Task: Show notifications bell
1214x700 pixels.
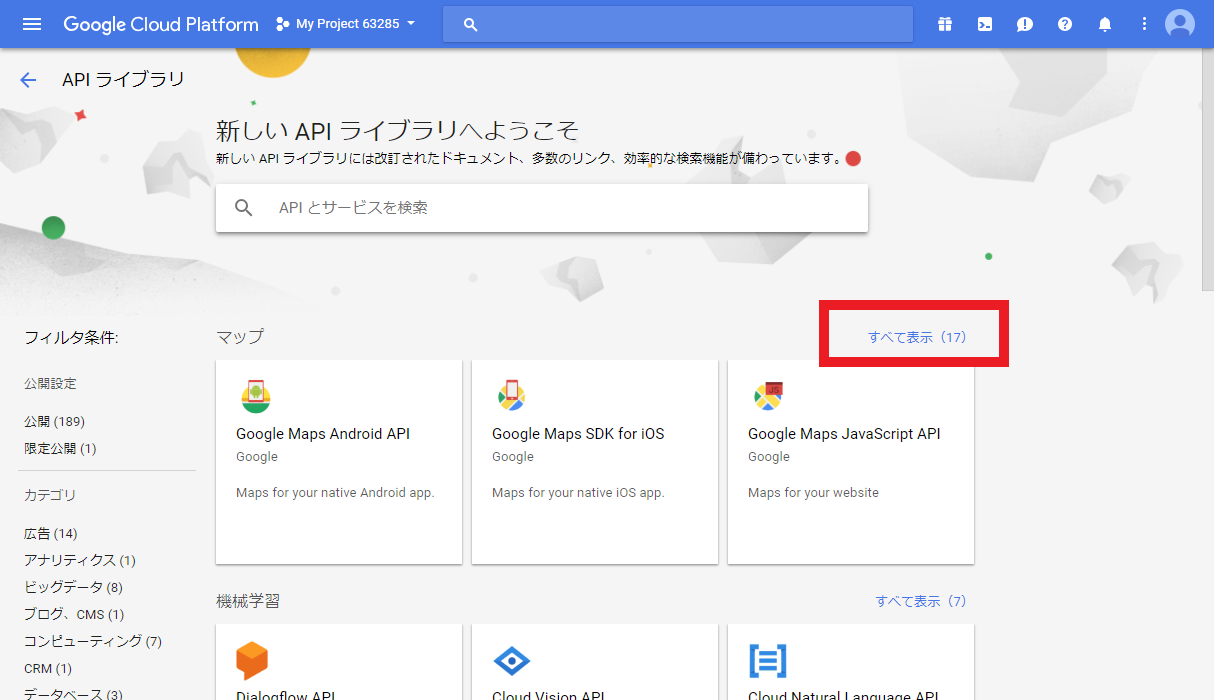Action: pos(1105,24)
